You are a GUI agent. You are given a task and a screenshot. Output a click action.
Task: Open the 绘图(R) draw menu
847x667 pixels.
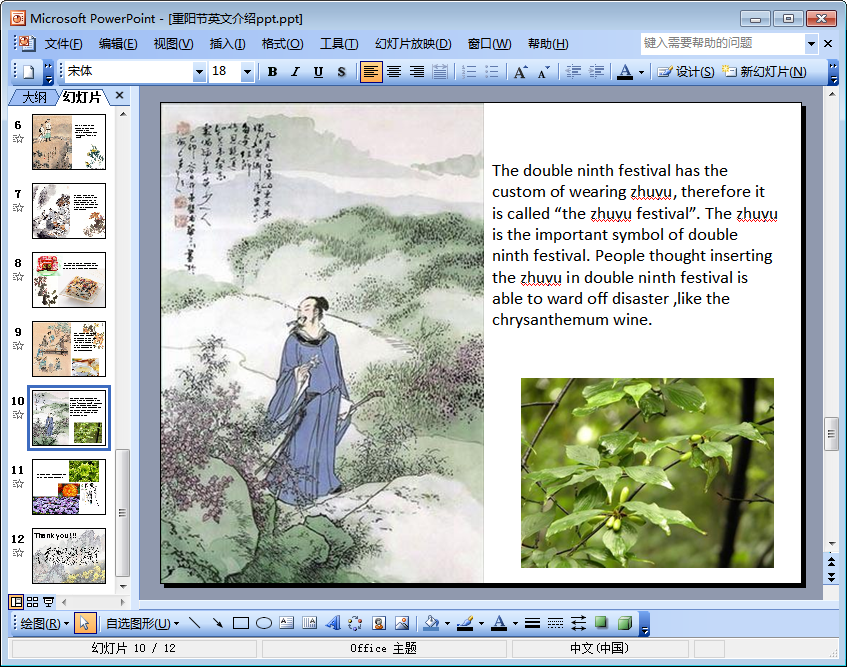pos(44,623)
